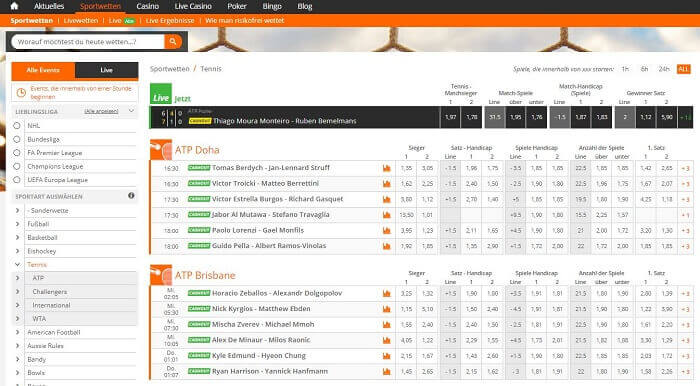Expand the WTA subcategory
This screenshot has height=386, width=700.
coord(17,319)
